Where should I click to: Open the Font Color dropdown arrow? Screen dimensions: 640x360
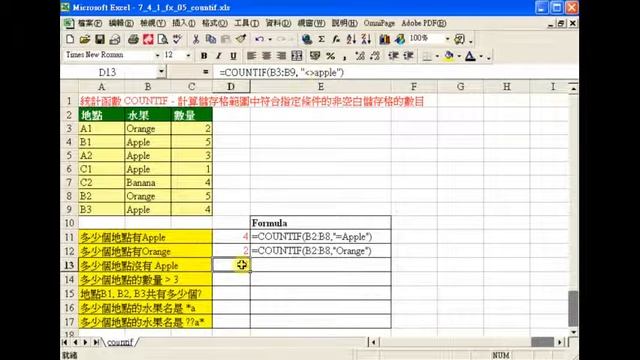click(x=481, y=56)
